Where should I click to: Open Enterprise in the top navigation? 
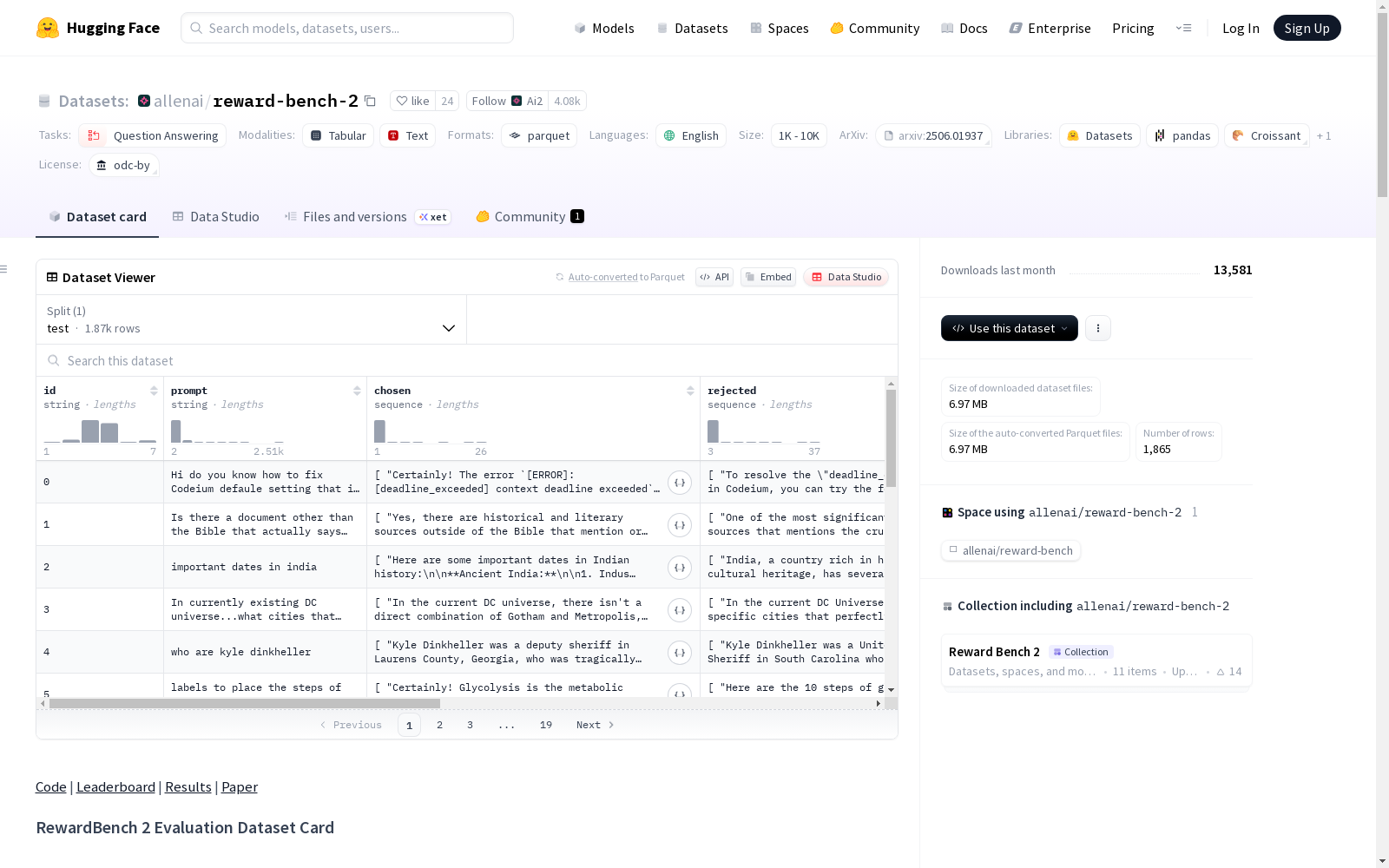1050,28
